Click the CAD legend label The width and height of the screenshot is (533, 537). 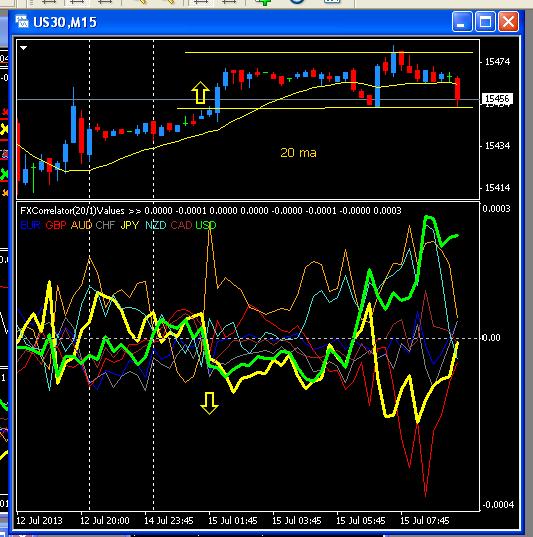click(181, 225)
